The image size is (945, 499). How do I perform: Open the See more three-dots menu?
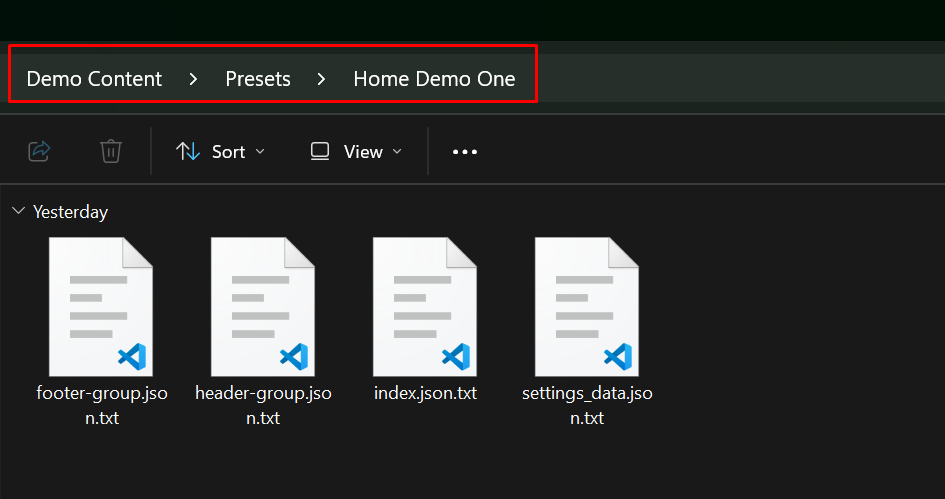[465, 152]
